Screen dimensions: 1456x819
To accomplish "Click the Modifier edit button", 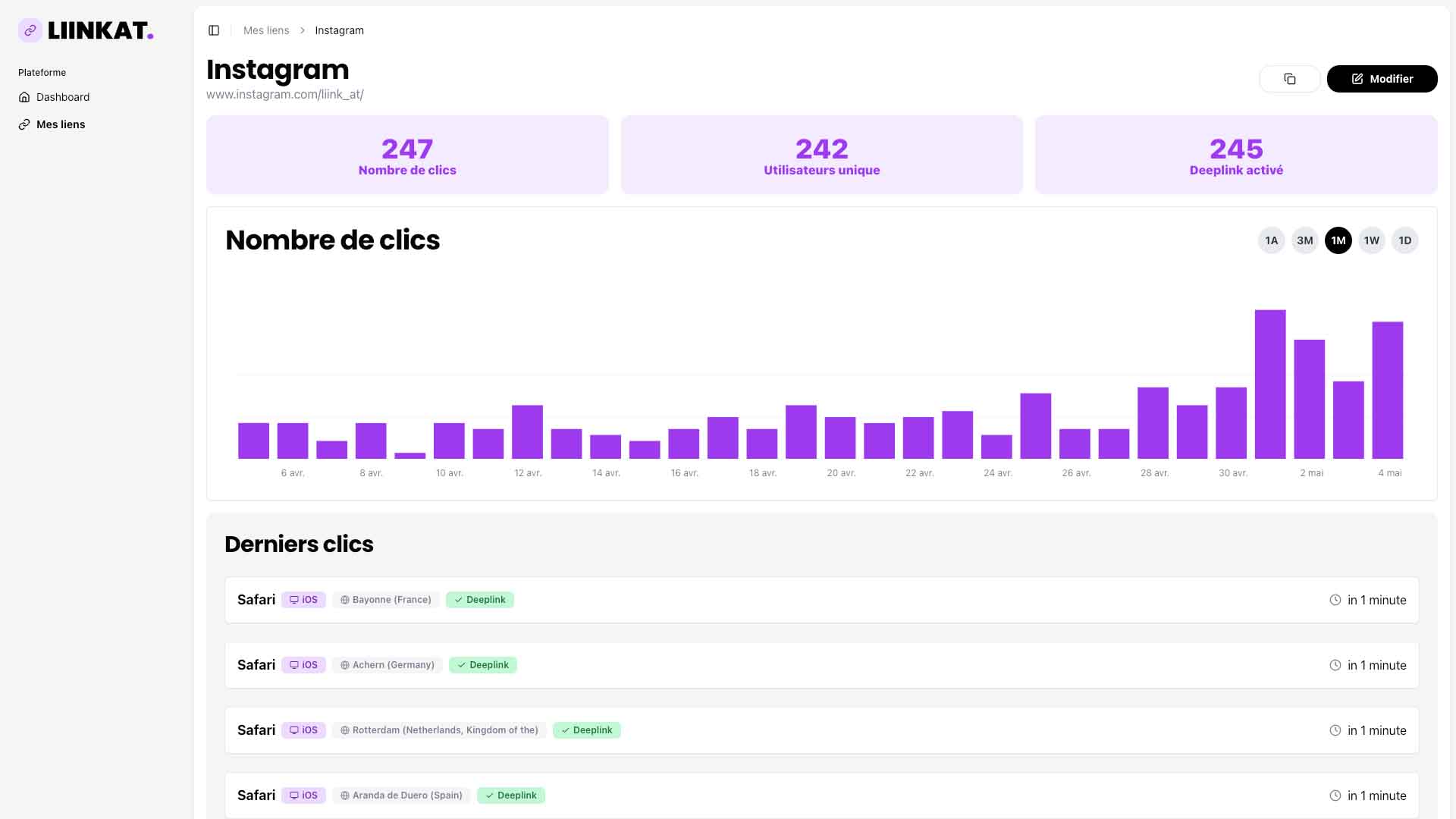I will tap(1382, 79).
